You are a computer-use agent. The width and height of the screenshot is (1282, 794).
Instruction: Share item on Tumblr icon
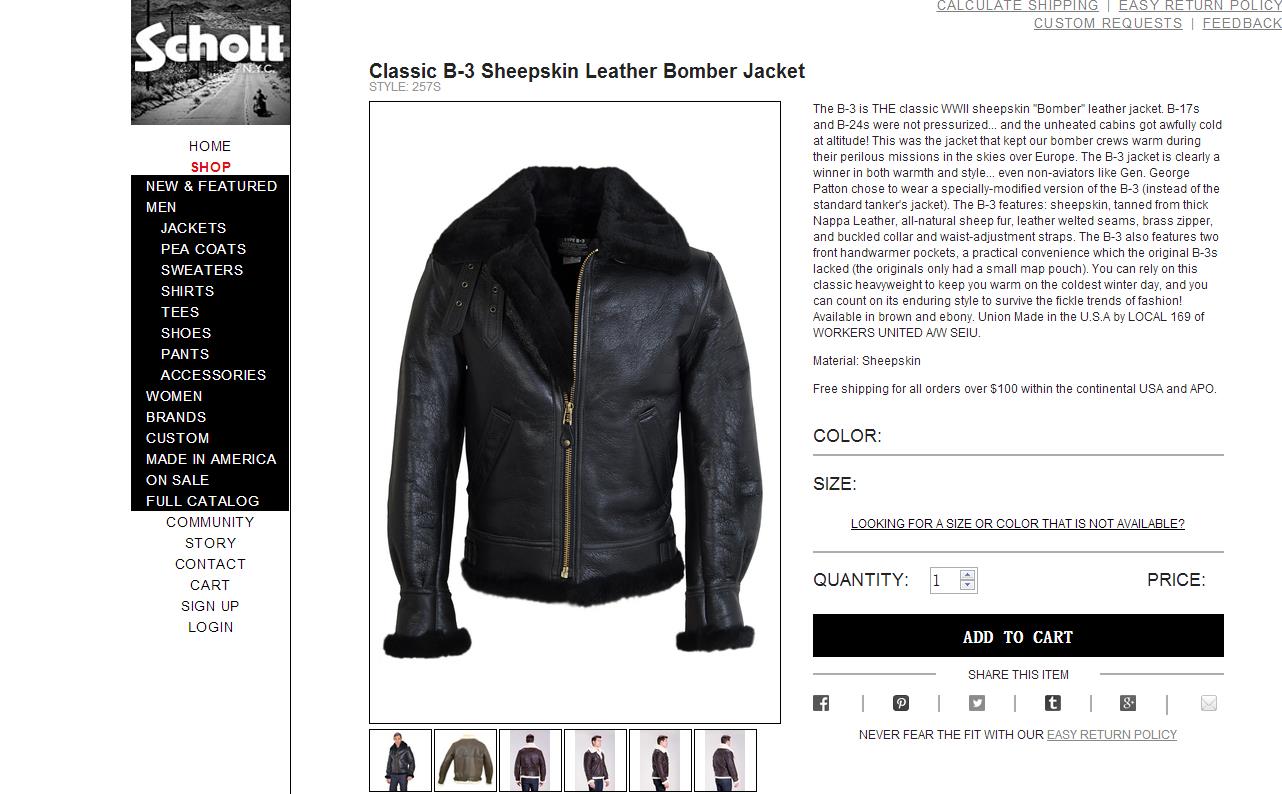(1053, 703)
